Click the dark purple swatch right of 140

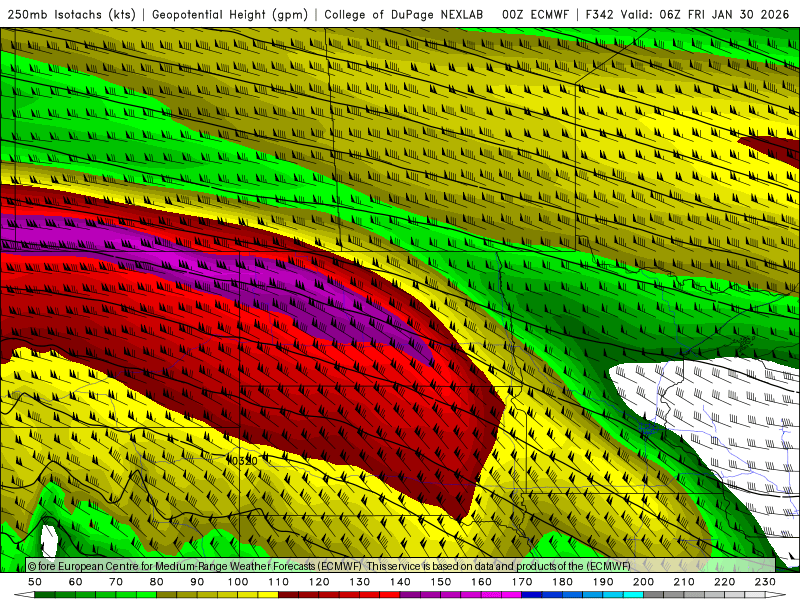[411, 595]
